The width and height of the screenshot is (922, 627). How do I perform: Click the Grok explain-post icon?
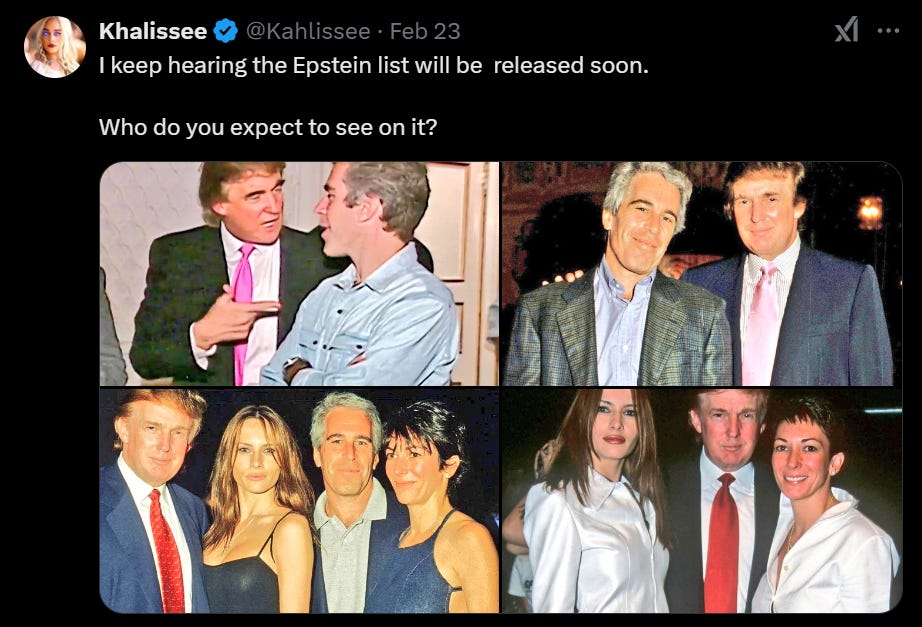(x=847, y=29)
